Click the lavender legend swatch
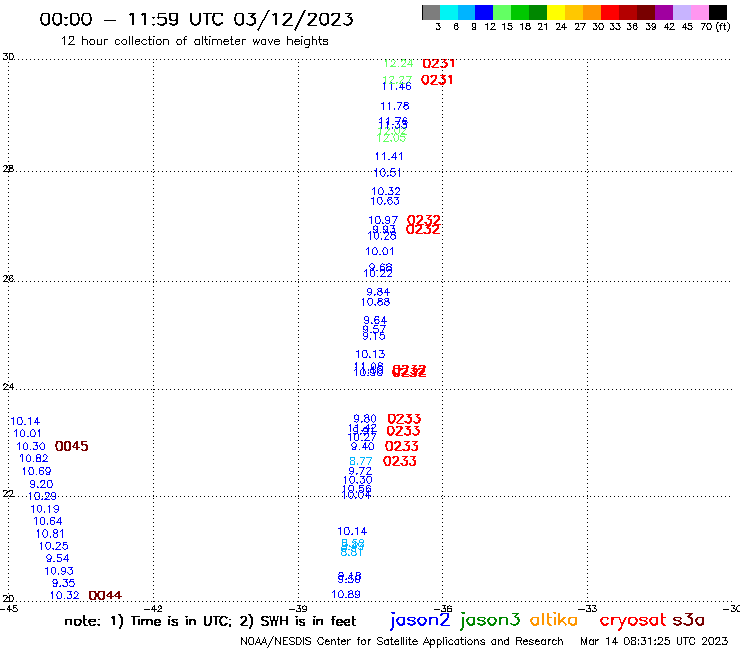The image size is (740, 650). (x=681, y=12)
